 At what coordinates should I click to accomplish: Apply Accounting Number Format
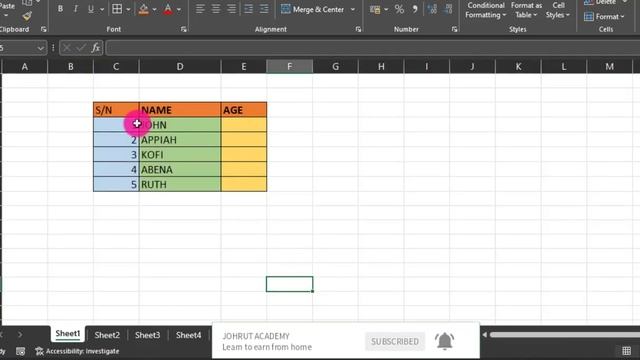click(375, 9)
